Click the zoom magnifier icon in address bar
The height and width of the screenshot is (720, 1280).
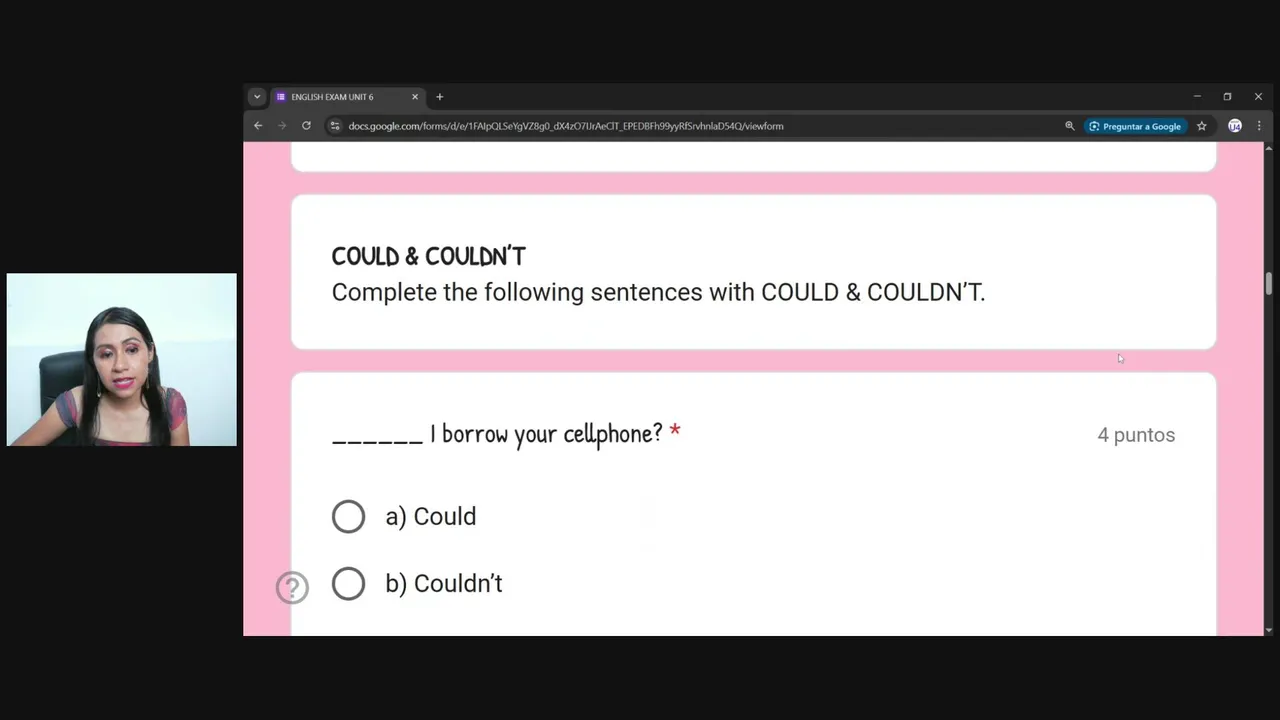click(x=1069, y=126)
